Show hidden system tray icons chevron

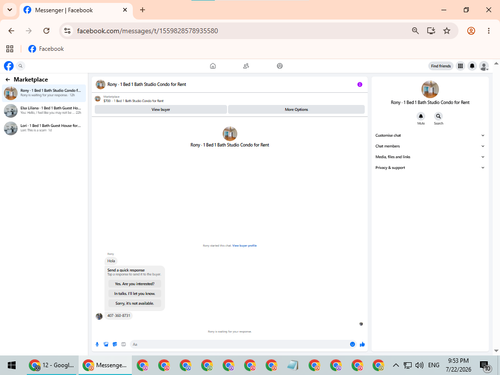pyautogui.click(x=396, y=365)
